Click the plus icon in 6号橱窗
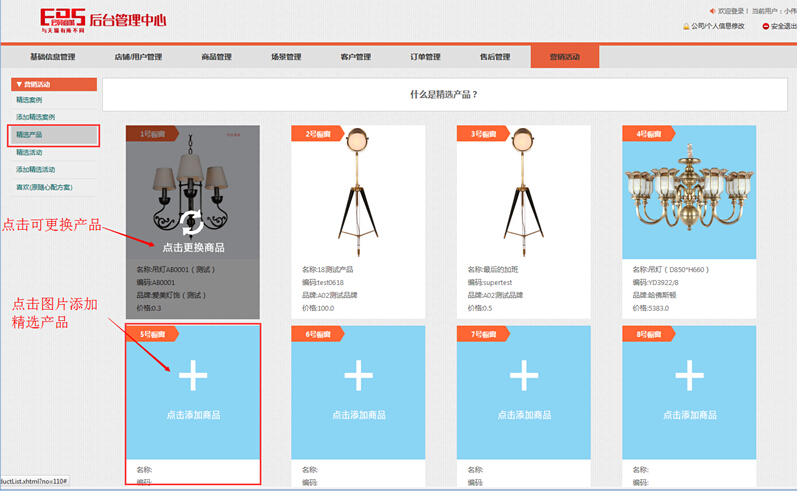The image size is (797, 491). pos(359,376)
